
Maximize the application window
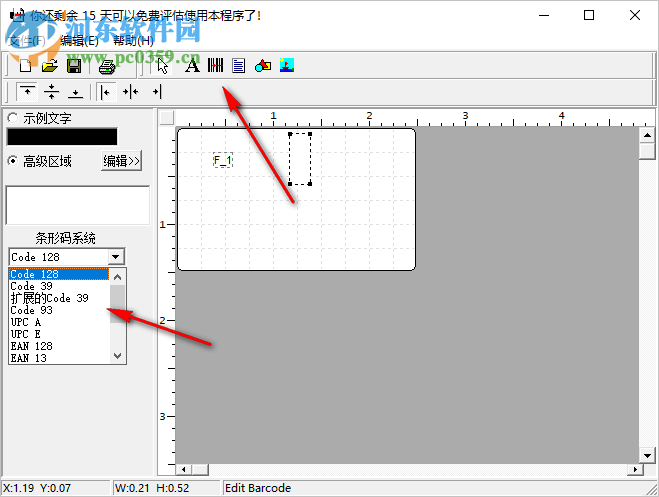(589, 16)
